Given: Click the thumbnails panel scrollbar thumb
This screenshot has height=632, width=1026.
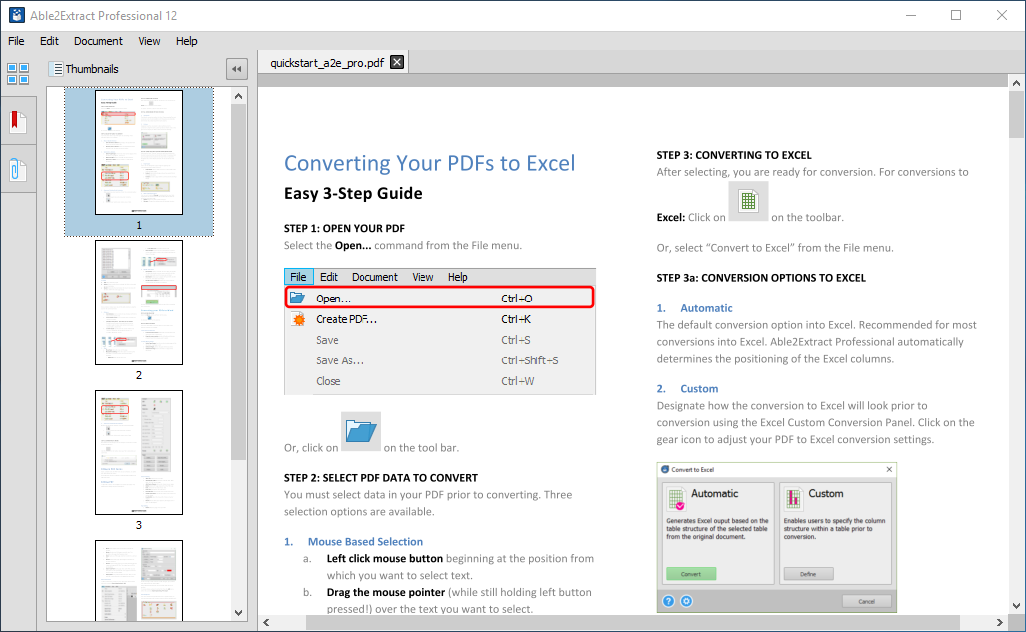Looking at the screenshot, I should click(238, 281).
